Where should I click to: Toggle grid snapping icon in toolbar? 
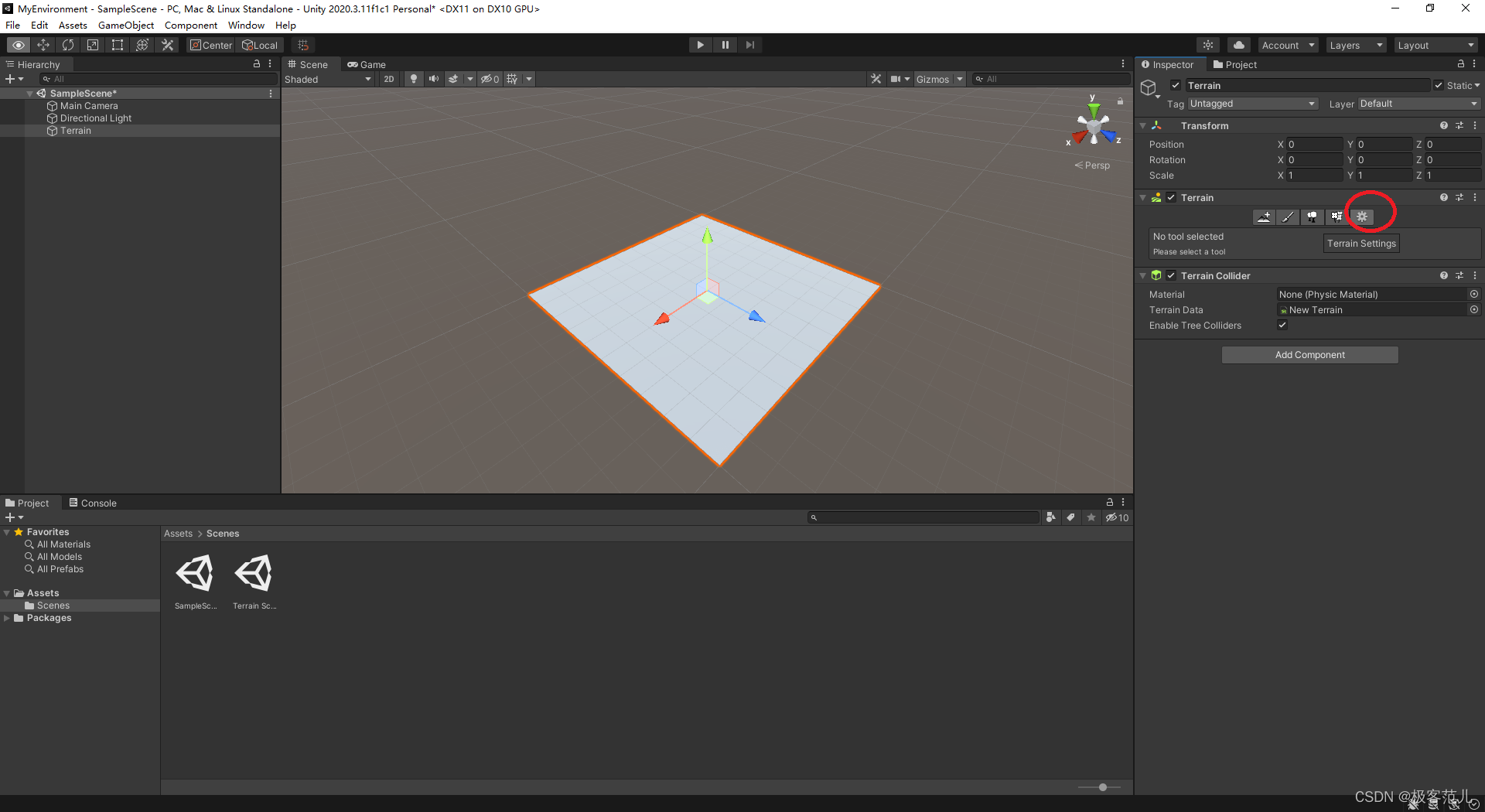(303, 45)
